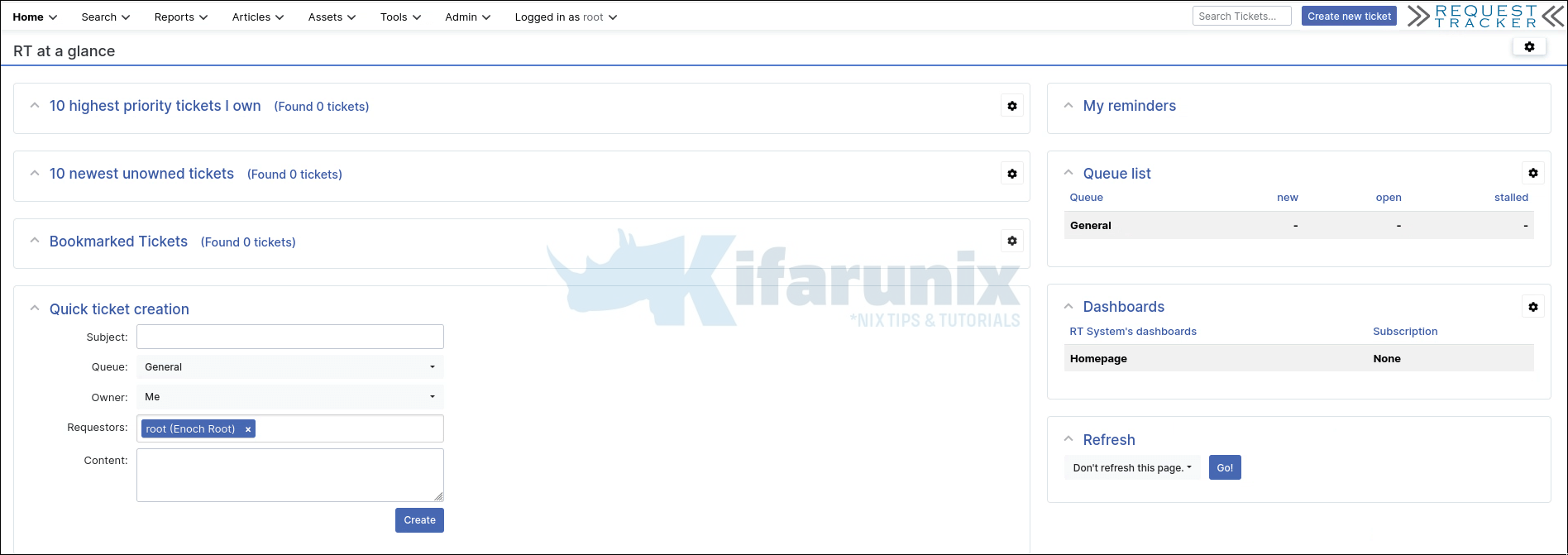Open the Dashboards settings gear
1568x555 pixels.
1533,307
